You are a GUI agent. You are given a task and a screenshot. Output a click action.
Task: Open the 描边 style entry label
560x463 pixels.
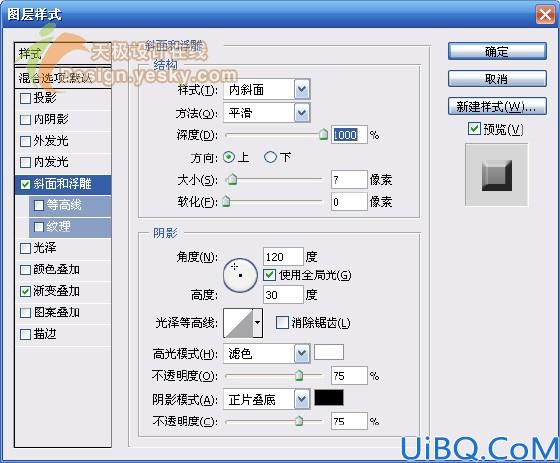point(45,334)
